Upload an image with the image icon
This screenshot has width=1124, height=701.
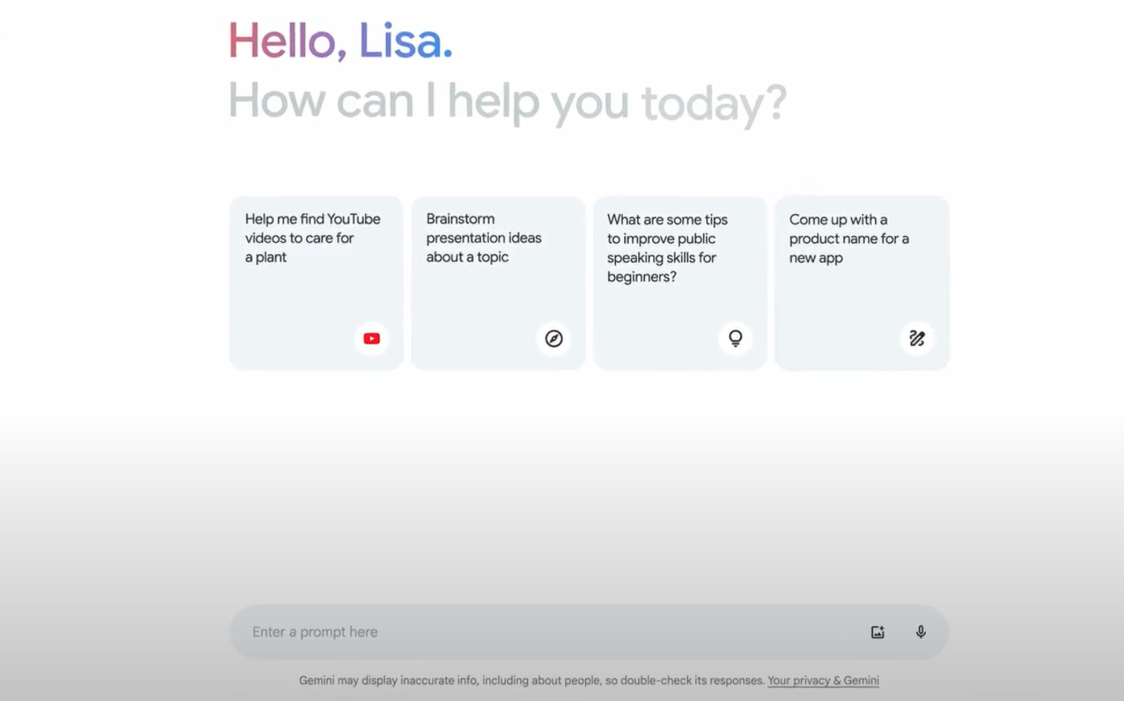[878, 632]
